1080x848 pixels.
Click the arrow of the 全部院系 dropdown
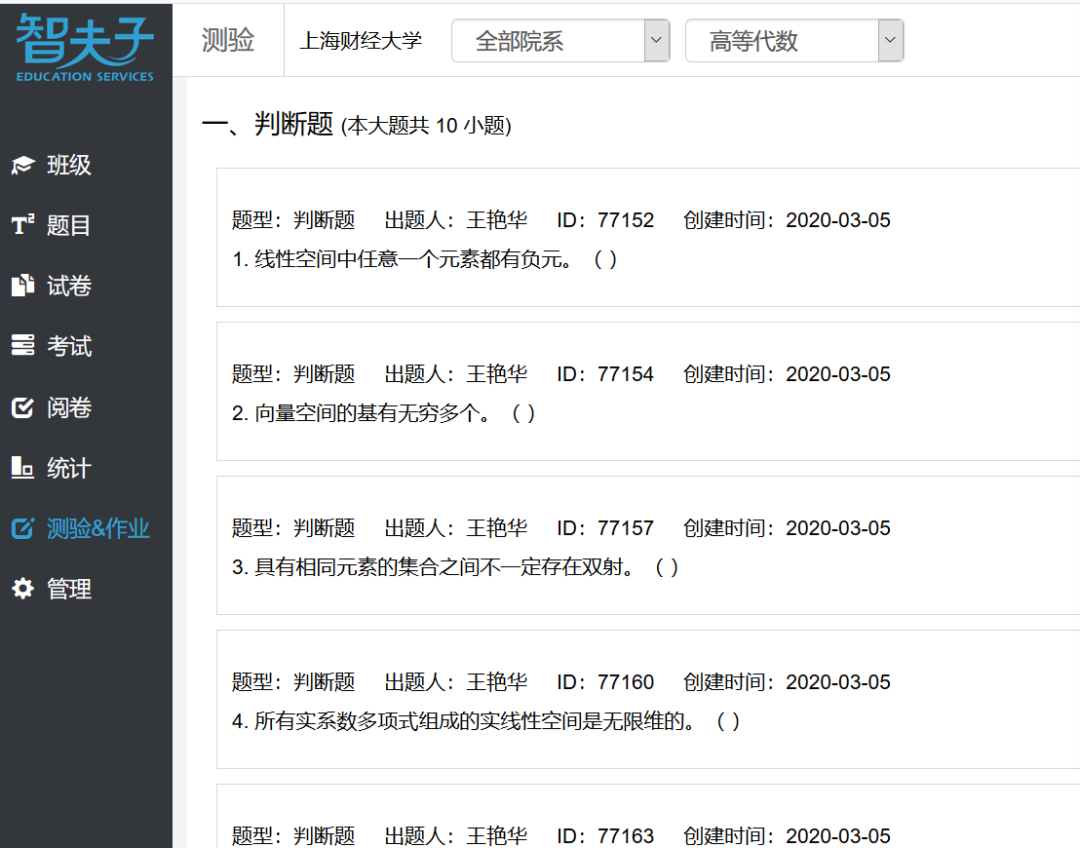pyautogui.click(x=656, y=41)
